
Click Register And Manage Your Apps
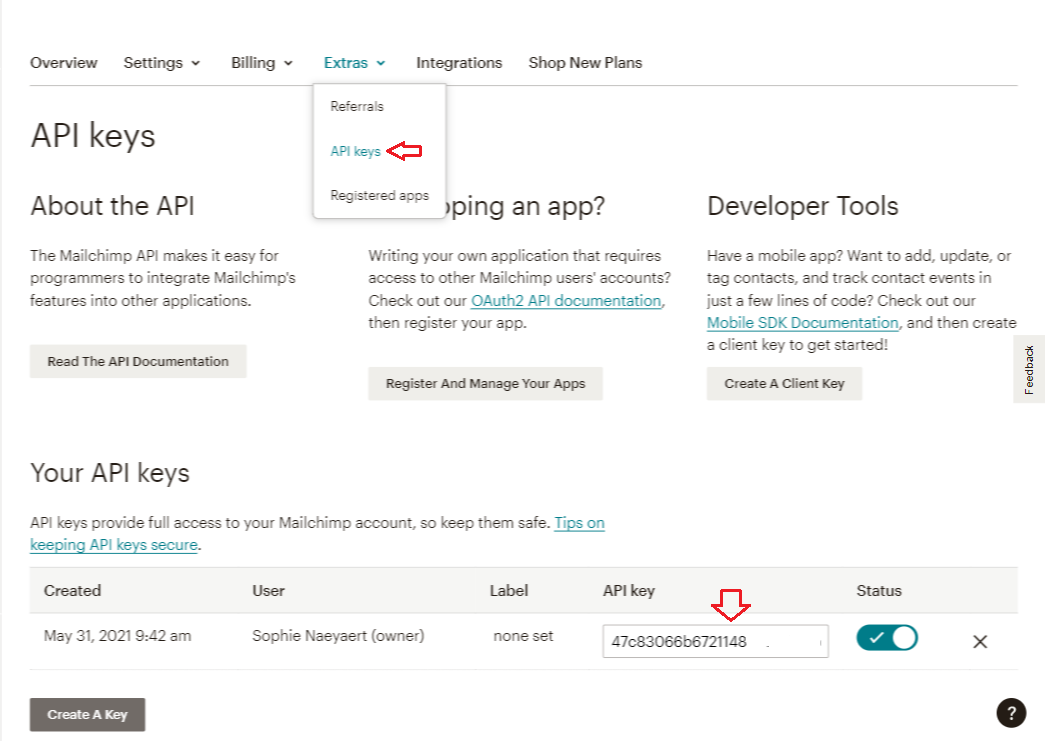pos(485,383)
